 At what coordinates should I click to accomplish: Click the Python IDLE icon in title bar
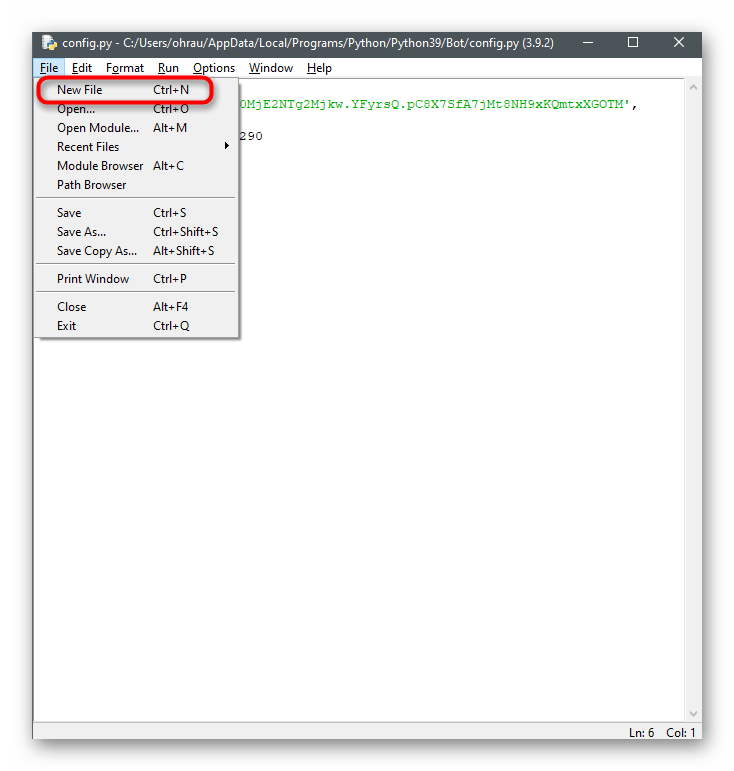48,43
